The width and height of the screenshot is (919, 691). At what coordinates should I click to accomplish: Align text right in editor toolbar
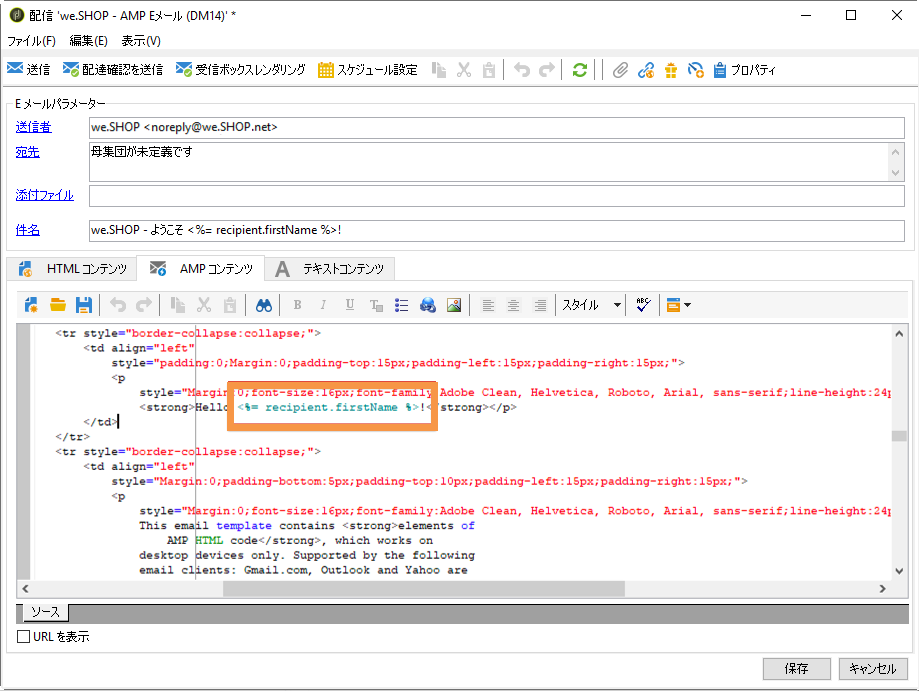pyautogui.click(x=540, y=305)
